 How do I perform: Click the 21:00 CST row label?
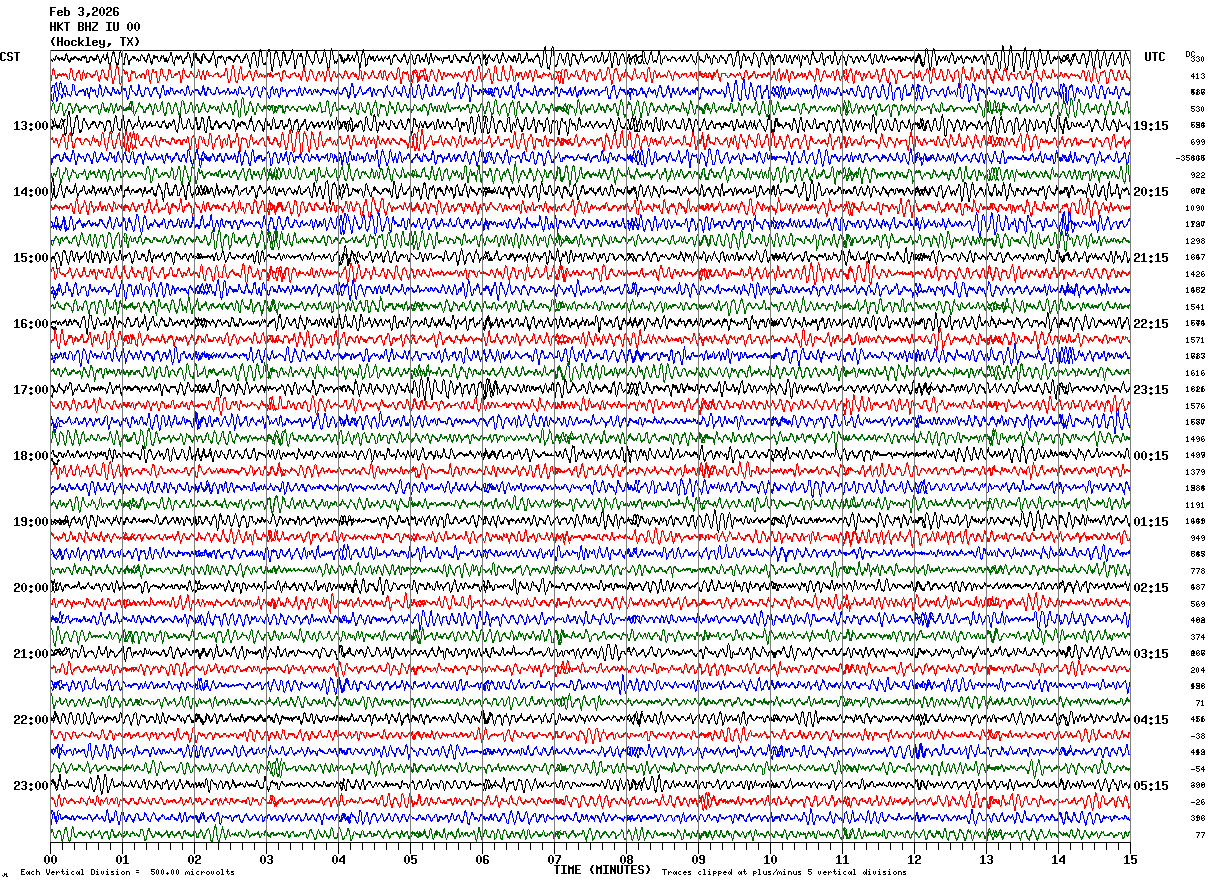31,654
